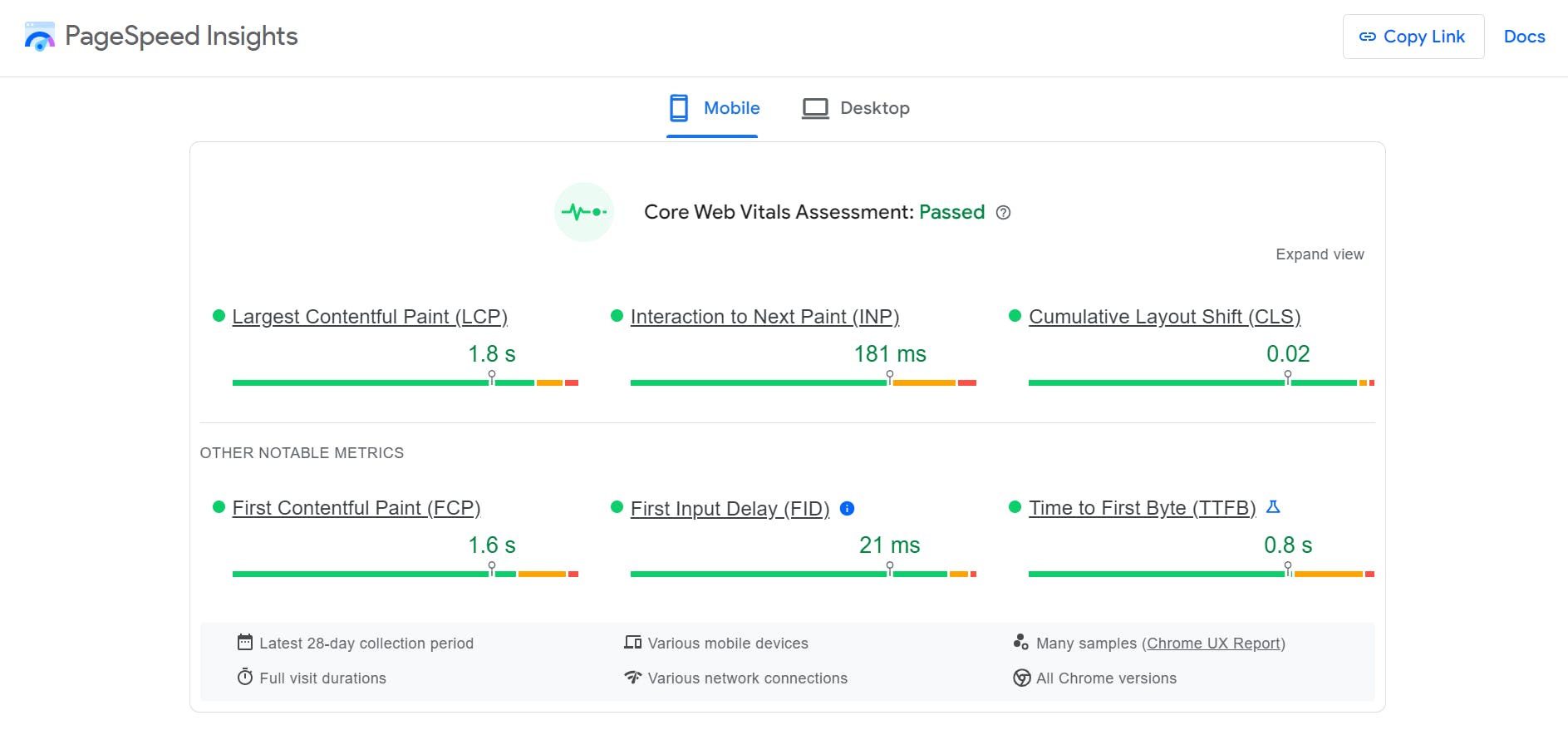The height and width of the screenshot is (730, 1568).
Task: Click the LCP distribution bar marker
Action: [x=492, y=378]
